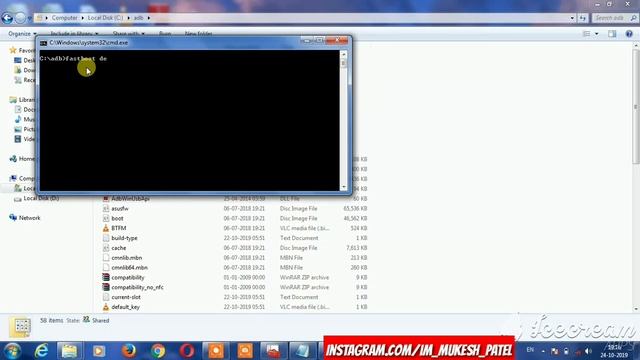Image resolution: width=640 pixels, height=360 pixels.
Task: Select Computer in the address breadcrumb
Action: pos(64,18)
